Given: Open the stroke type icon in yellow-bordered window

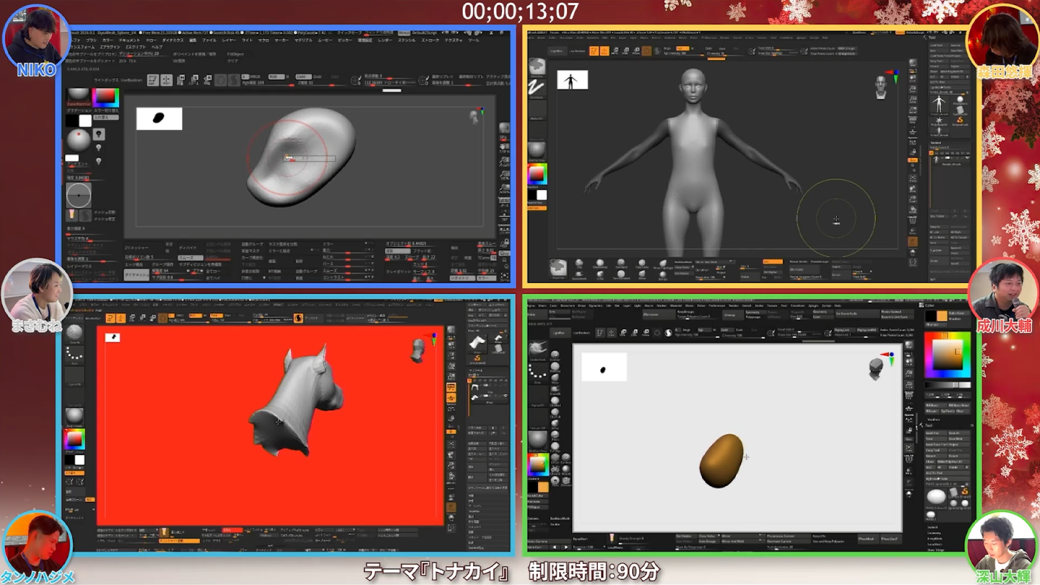Looking at the screenshot, I should tap(537, 89).
